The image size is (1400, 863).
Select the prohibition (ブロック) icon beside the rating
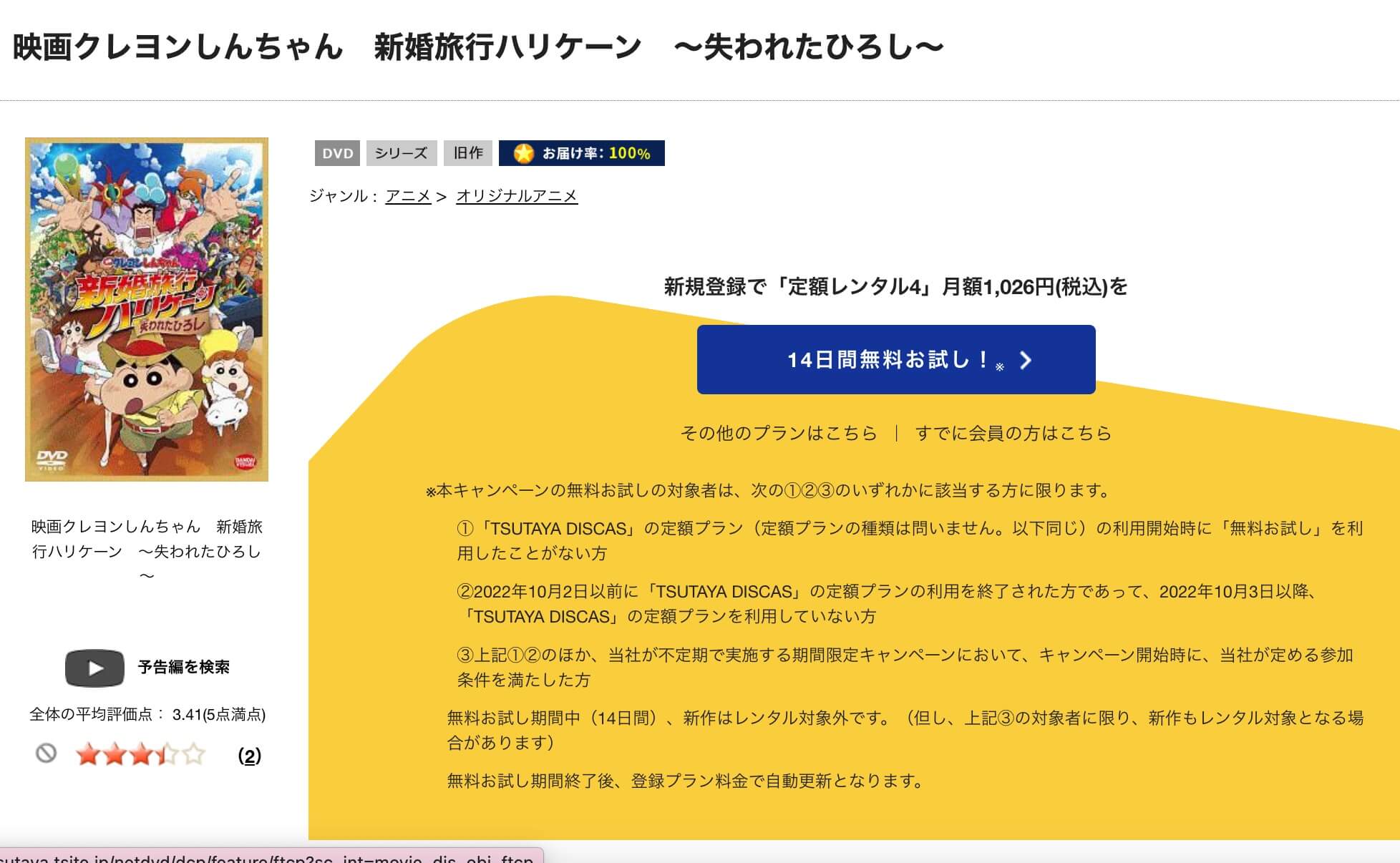pyautogui.click(x=47, y=755)
